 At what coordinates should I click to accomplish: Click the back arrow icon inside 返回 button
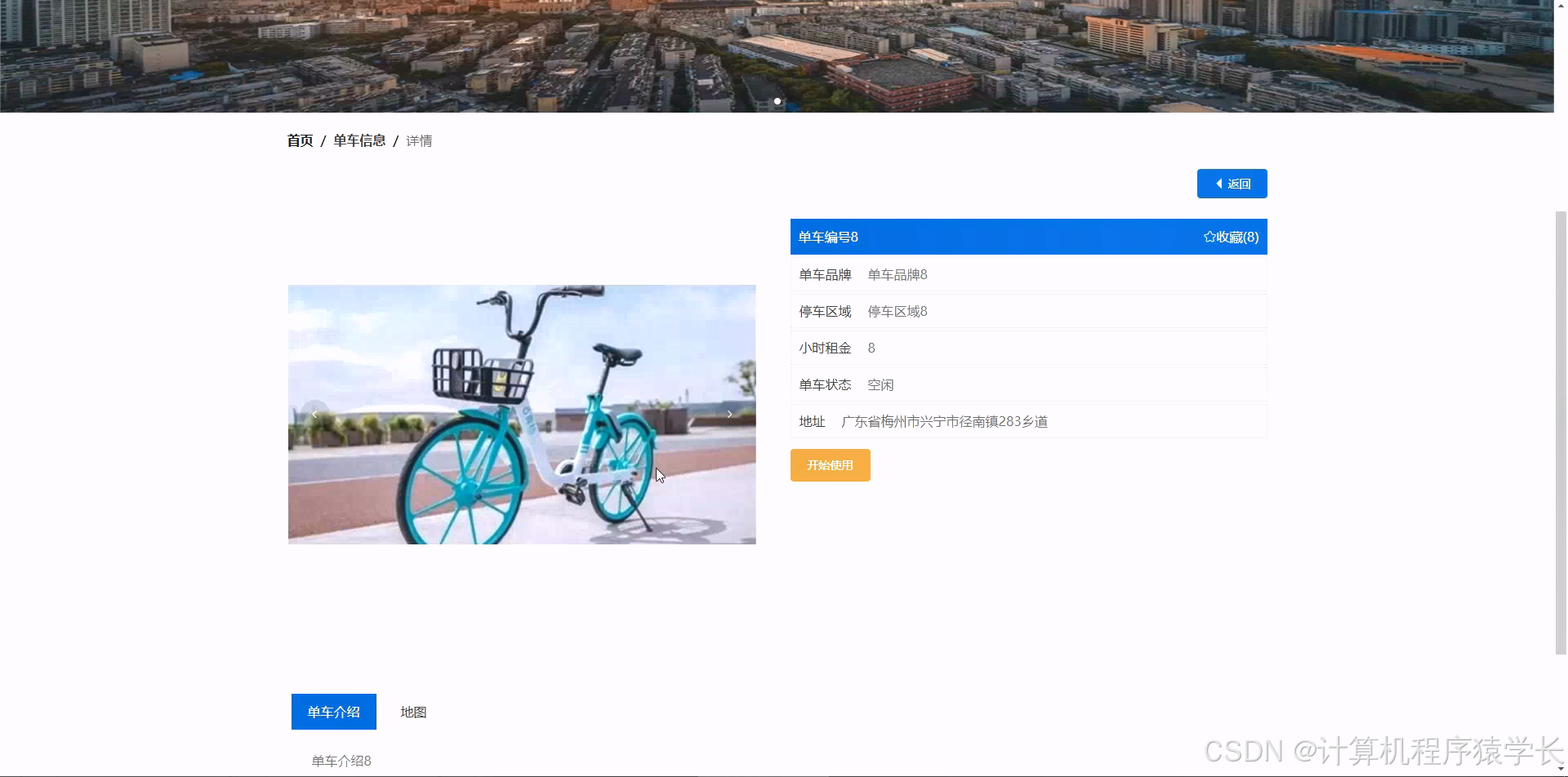coord(1218,183)
